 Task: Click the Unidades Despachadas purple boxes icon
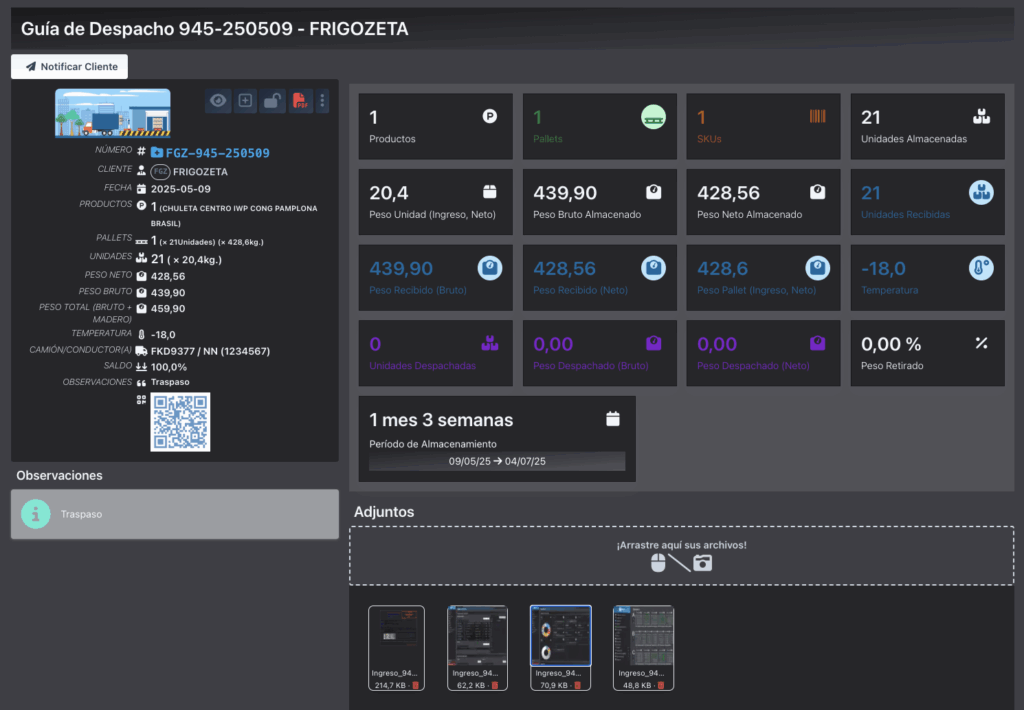pos(490,343)
